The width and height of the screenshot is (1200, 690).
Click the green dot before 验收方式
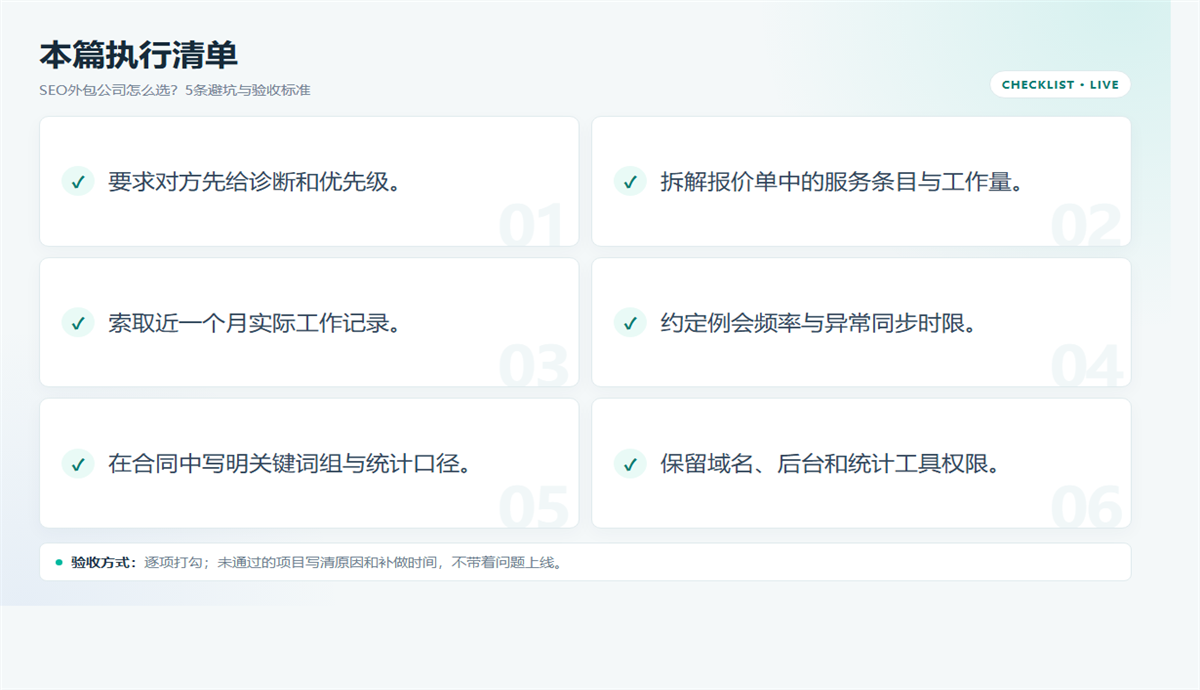coord(59,562)
